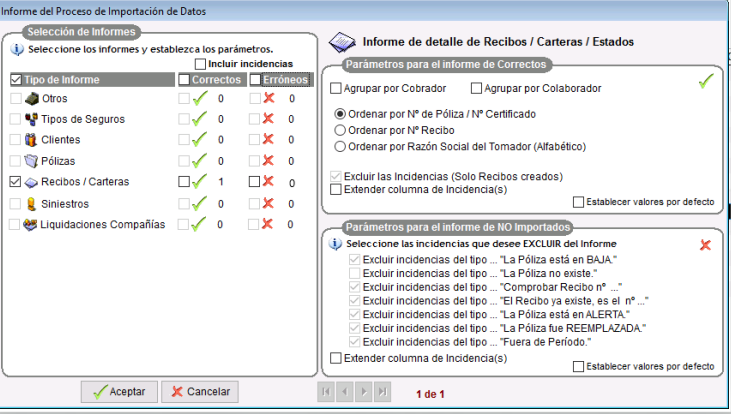Image resolution: width=731 pixels, height=414 pixels.
Task: Check the Siniestros report type checkbox
Action: tap(15, 204)
